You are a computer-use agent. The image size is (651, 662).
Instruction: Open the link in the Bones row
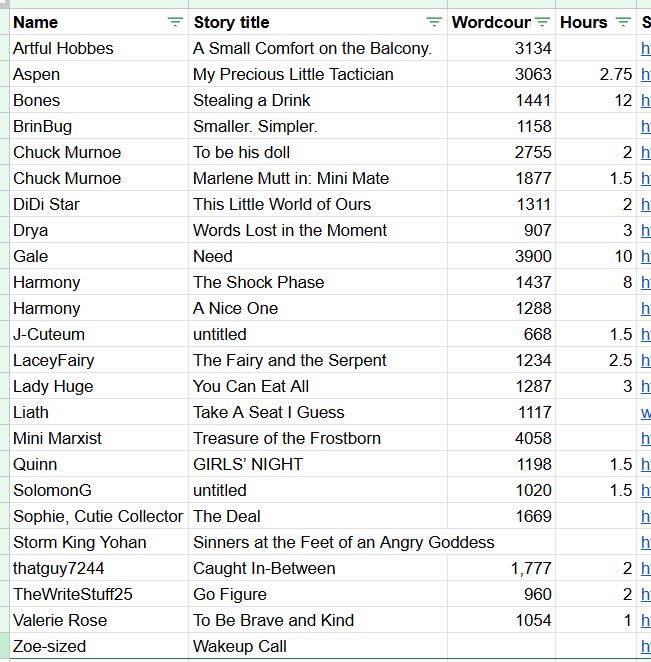(x=646, y=100)
